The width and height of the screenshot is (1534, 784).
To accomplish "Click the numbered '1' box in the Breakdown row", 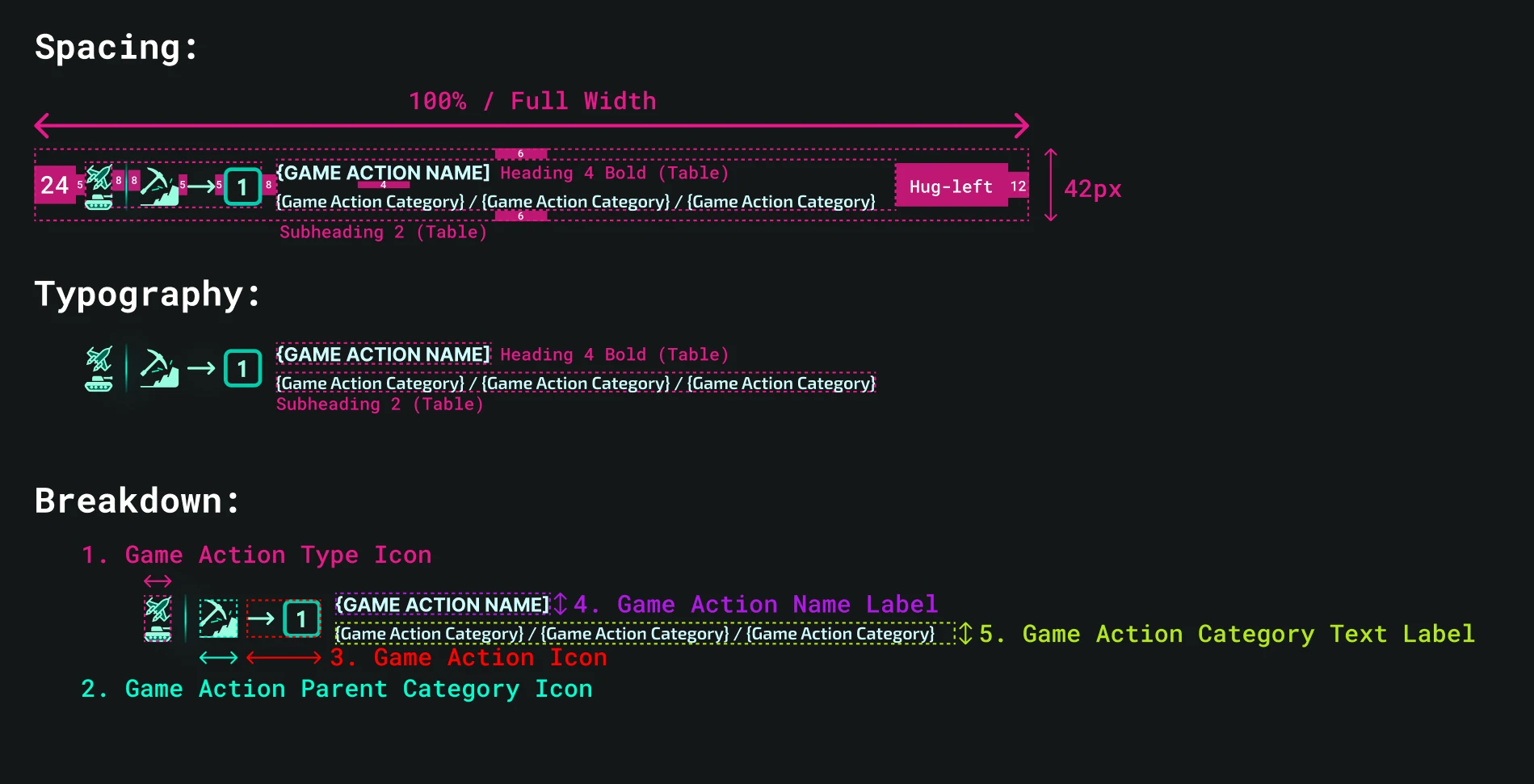I will (301, 619).
